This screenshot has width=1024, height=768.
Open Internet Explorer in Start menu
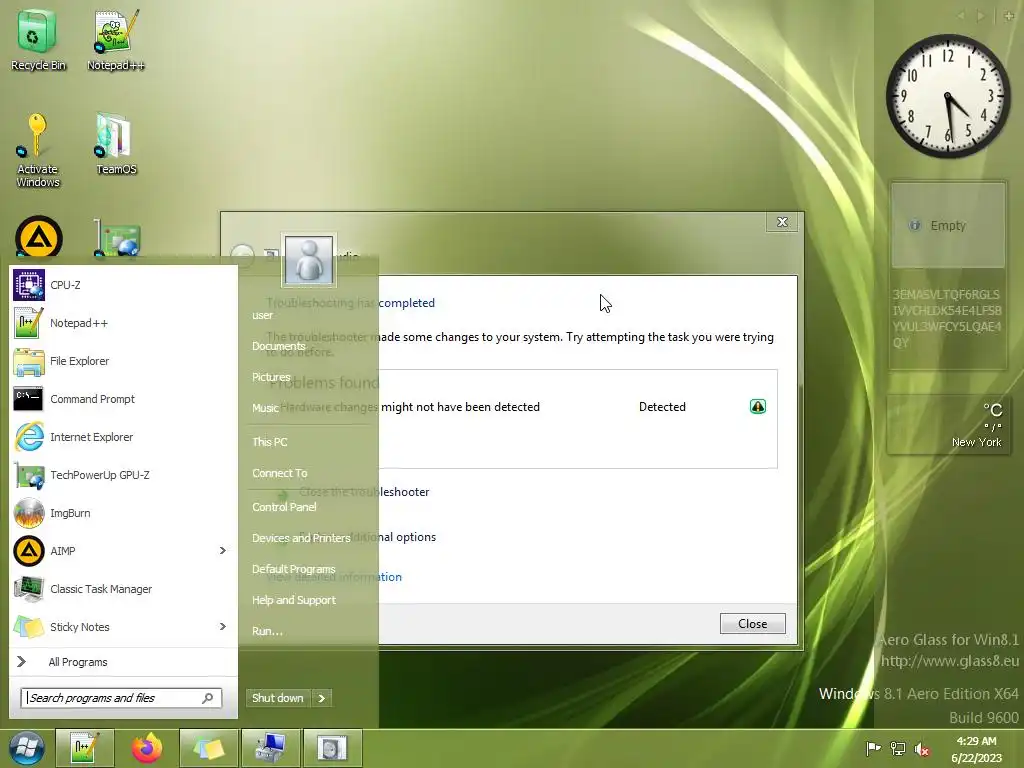click(x=123, y=437)
